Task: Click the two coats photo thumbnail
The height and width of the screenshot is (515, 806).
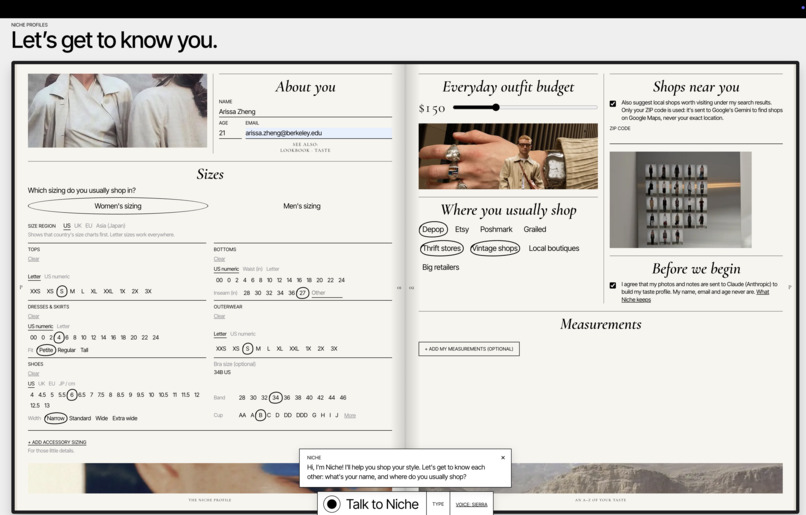Action: (x=117, y=111)
